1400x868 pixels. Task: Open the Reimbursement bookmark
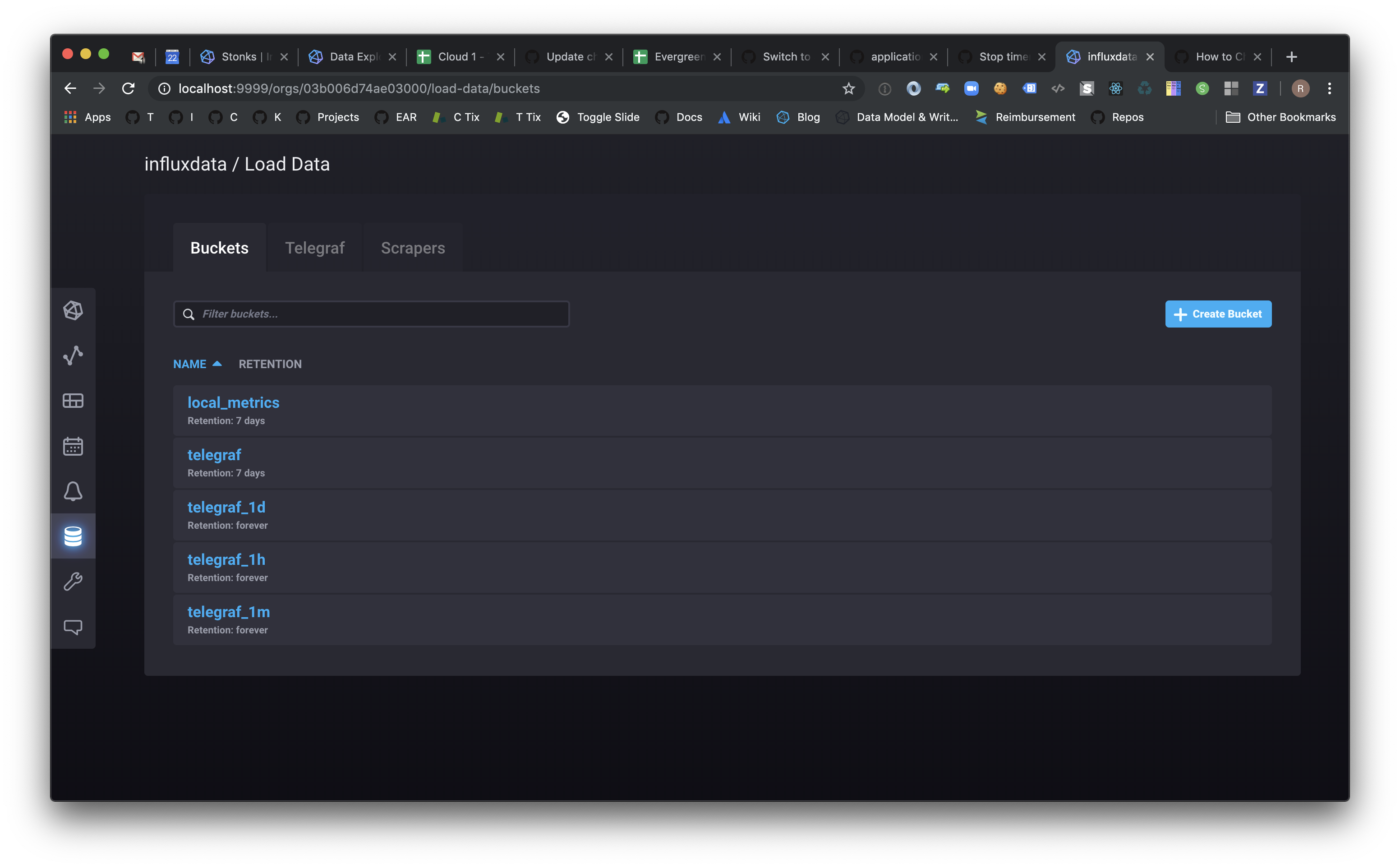pyautogui.click(x=1025, y=117)
